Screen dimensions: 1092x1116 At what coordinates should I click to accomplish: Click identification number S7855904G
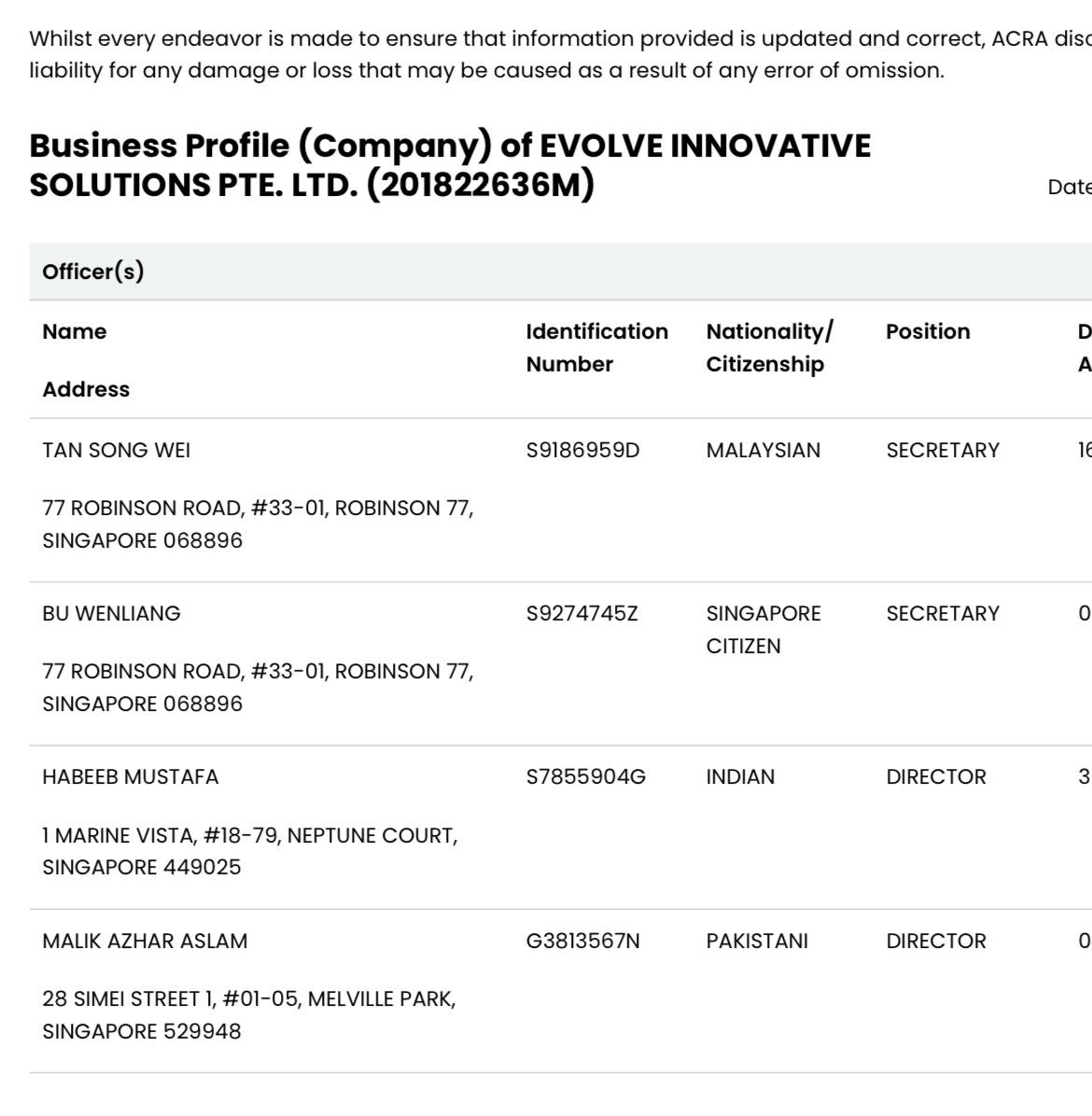[x=586, y=776]
